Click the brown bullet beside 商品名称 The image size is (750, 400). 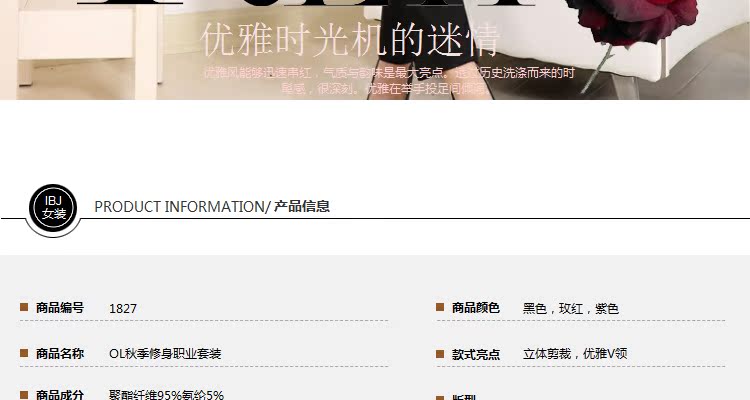[x=24, y=353]
